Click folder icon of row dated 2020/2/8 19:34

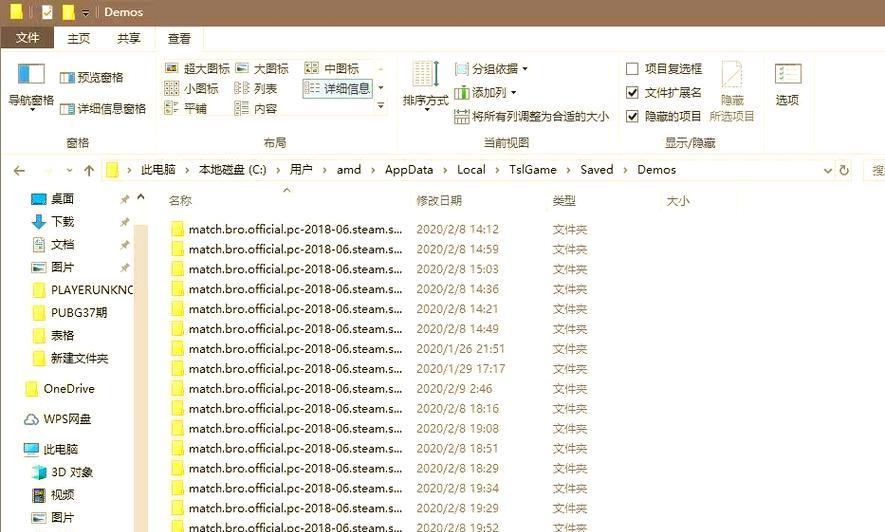tap(177, 489)
